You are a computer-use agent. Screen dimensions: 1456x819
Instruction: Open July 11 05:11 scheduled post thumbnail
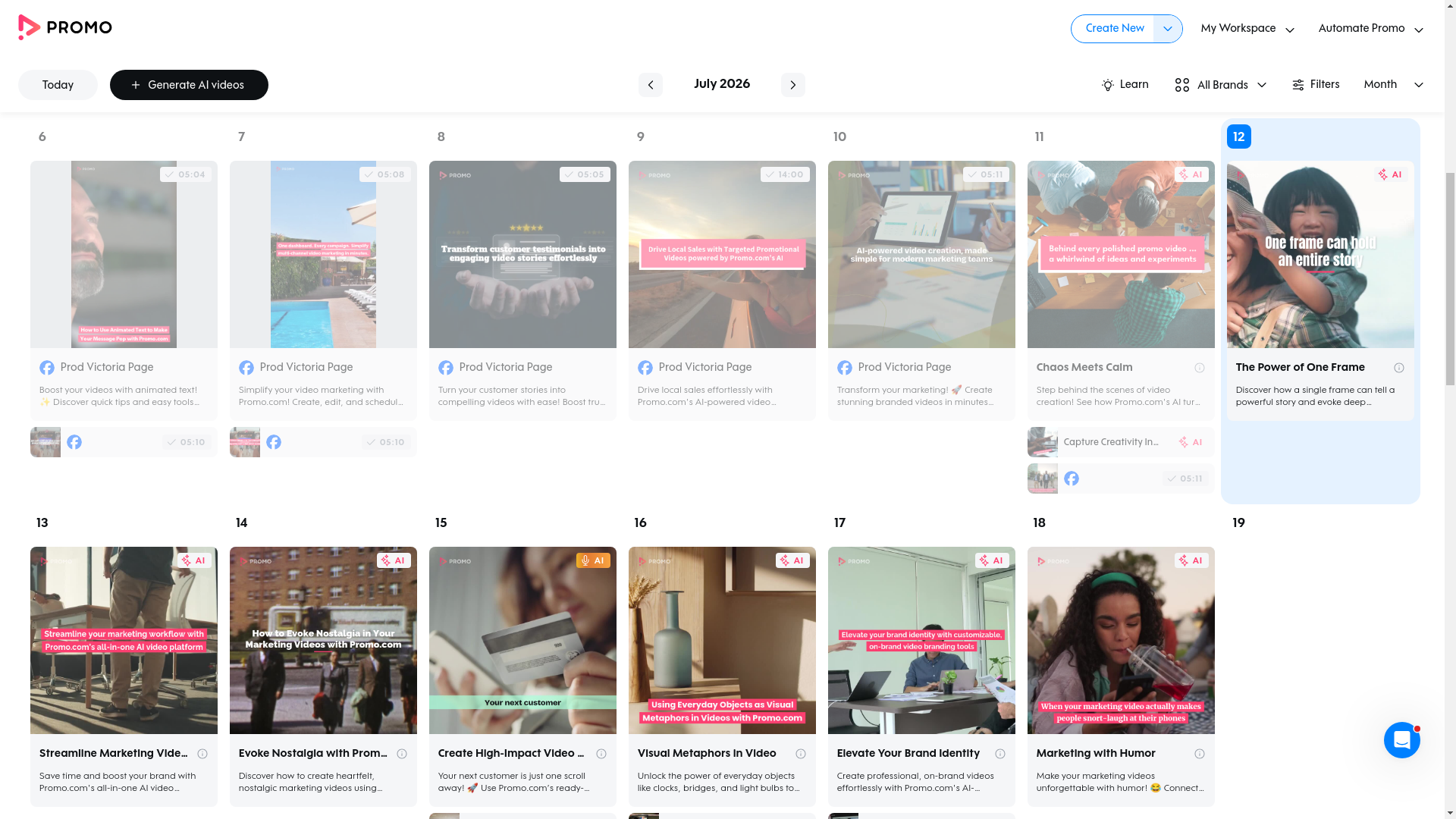[x=1043, y=479]
